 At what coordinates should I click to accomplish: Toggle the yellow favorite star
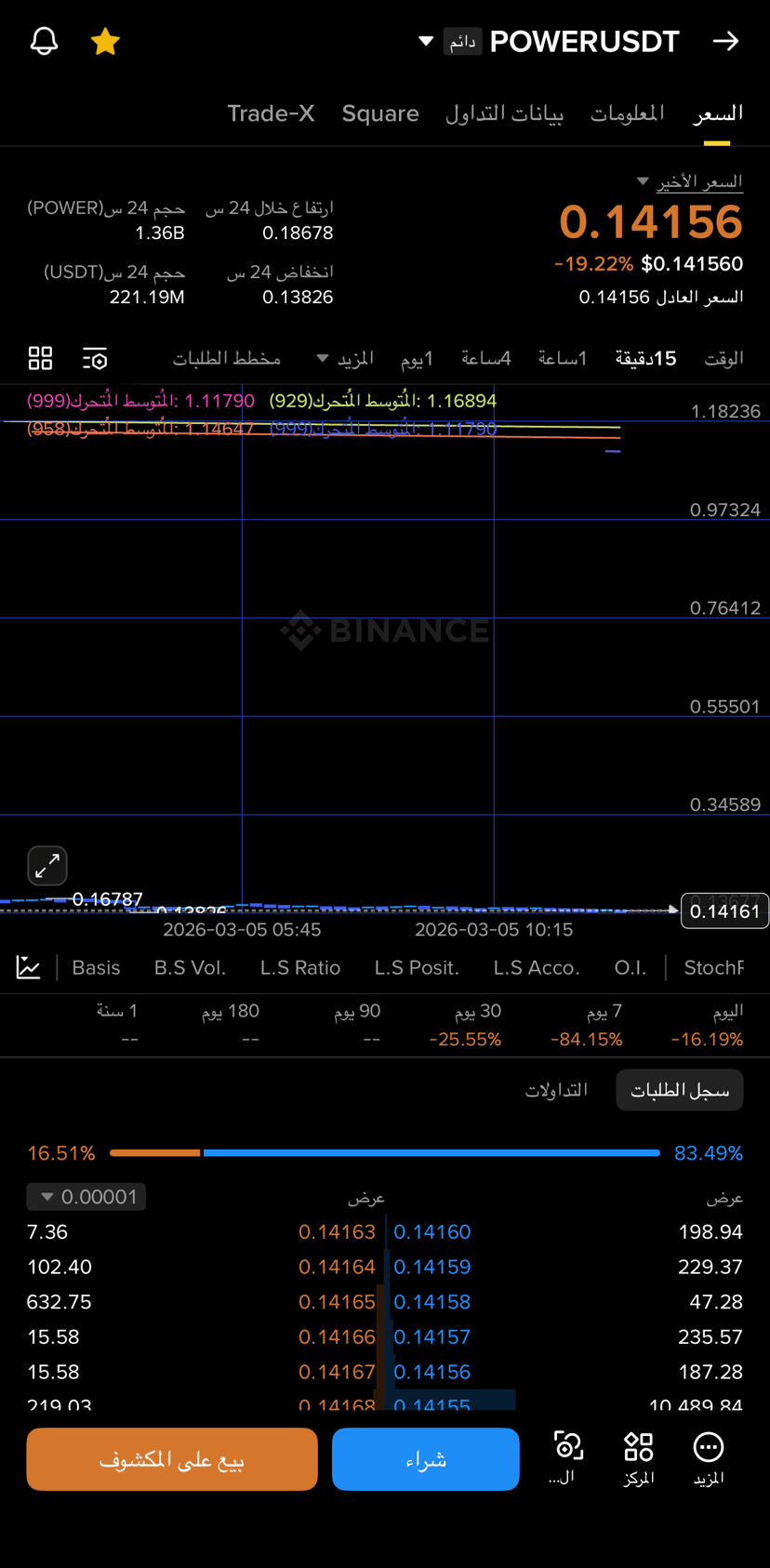click(x=105, y=41)
